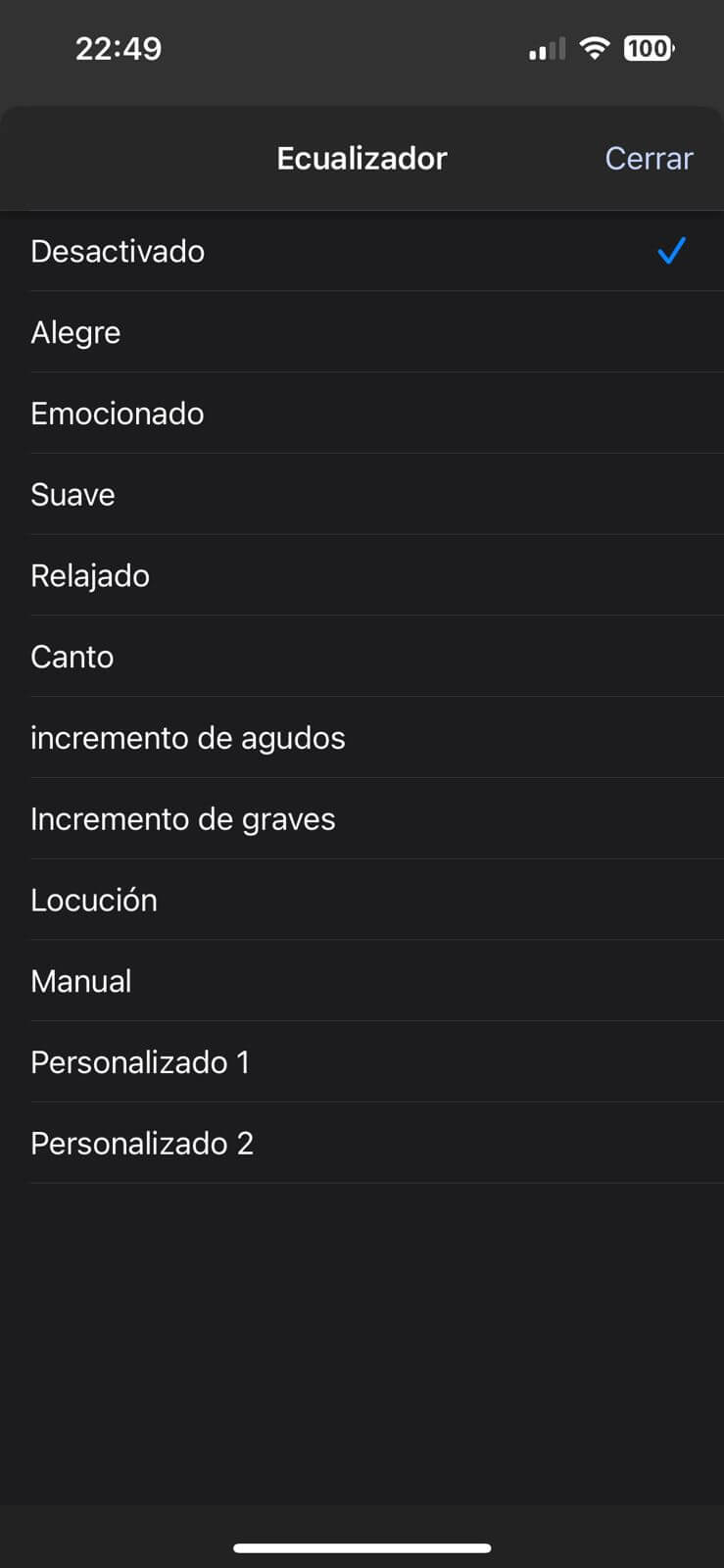The width and height of the screenshot is (724, 1568).
Task: Tap the blue checkmark next to Desactivado
Action: 671,251
